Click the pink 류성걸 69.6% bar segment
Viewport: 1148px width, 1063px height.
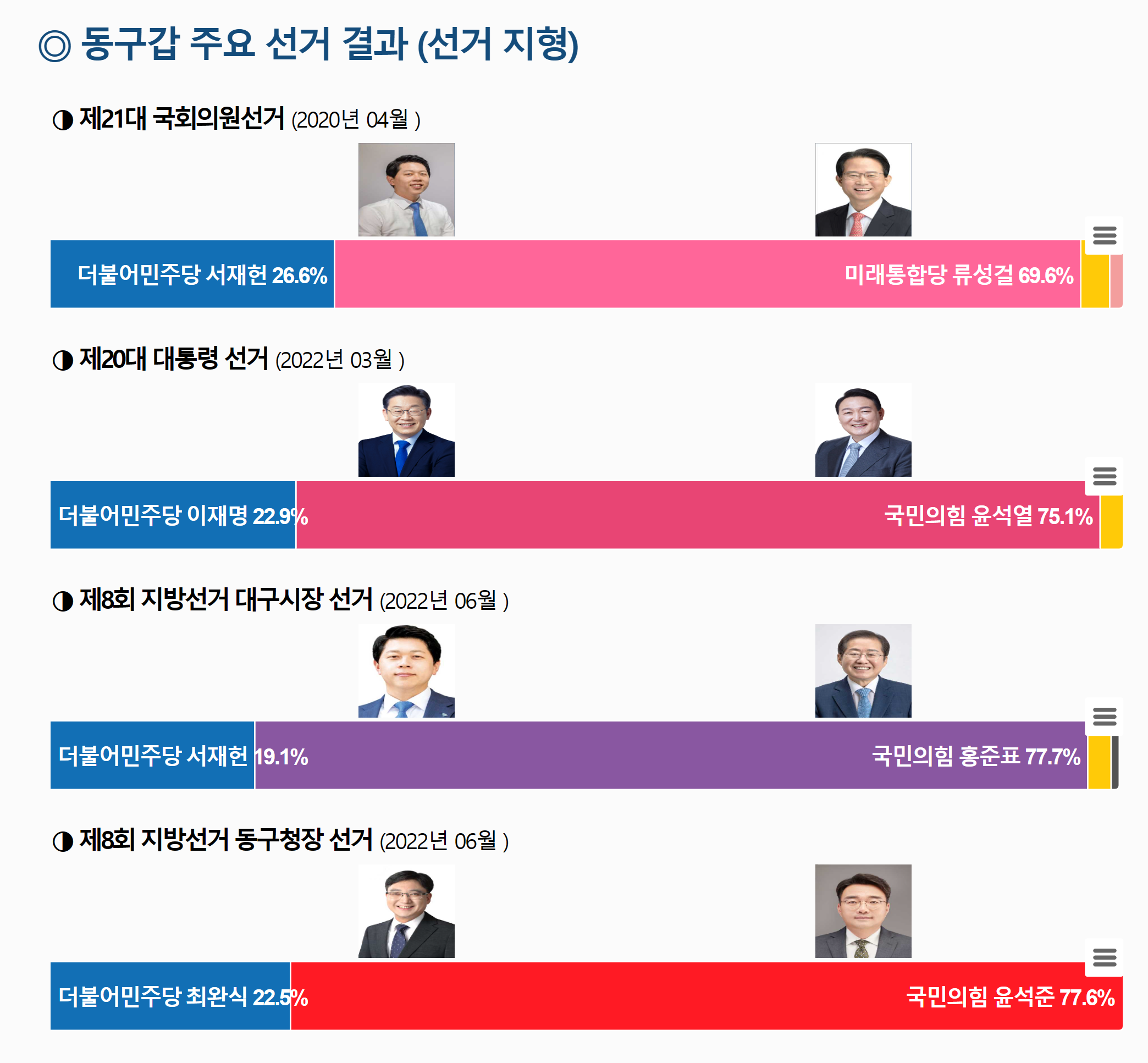coord(707,274)
